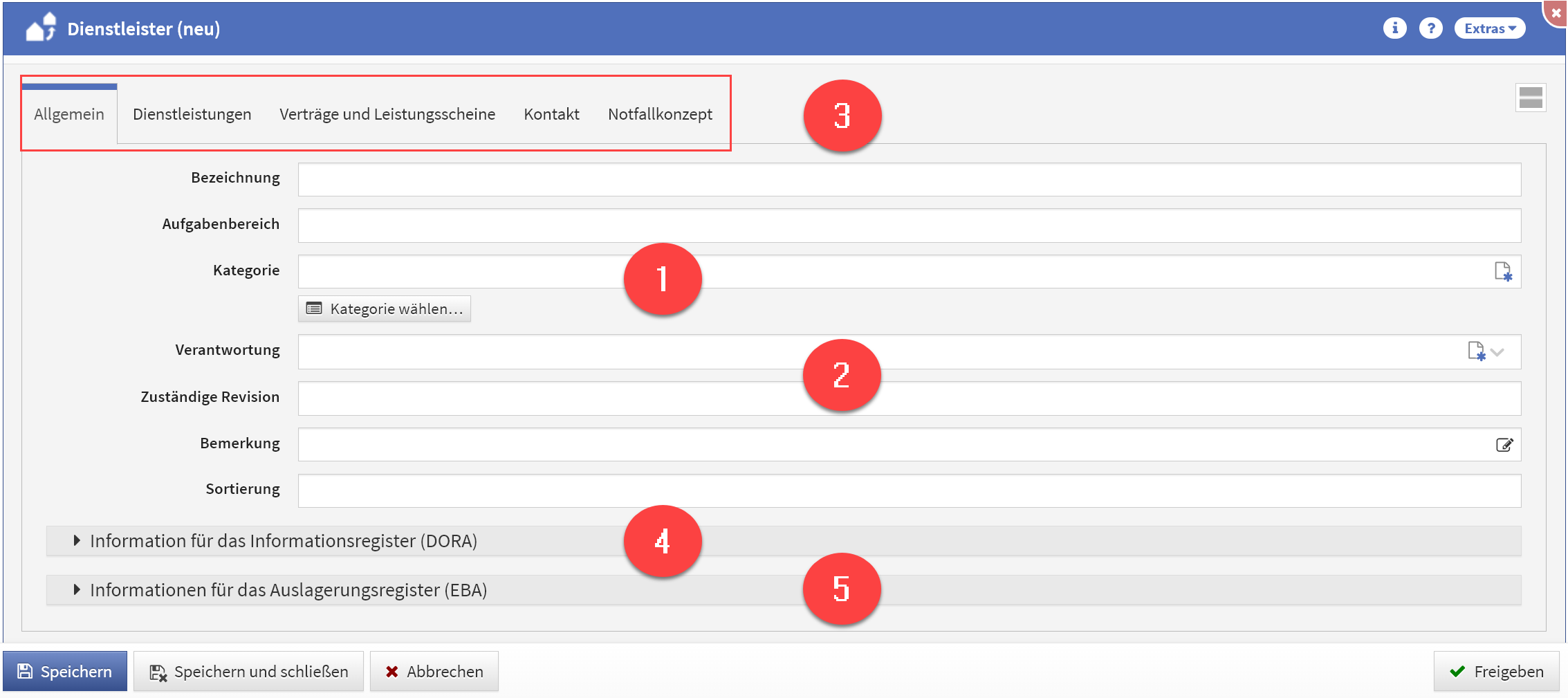Viewport: 1568px width, 698px height.
Task: Click the Freigeben button
Action: pos(1496,672)
